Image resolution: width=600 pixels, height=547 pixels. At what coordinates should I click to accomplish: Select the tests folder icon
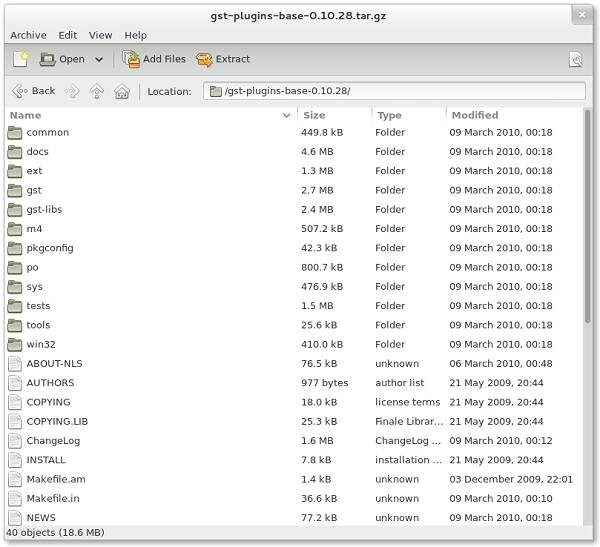pyautogui.click(x=15, y=306)
